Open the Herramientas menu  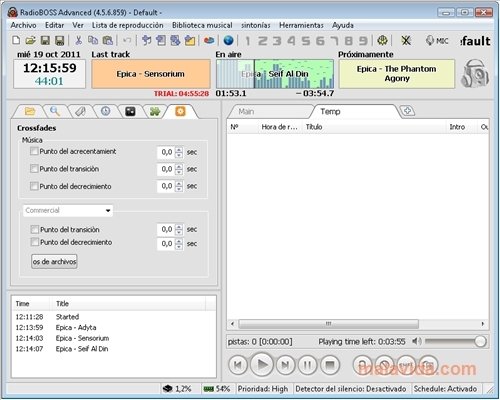pyautogui.click(x=301, y=25)
